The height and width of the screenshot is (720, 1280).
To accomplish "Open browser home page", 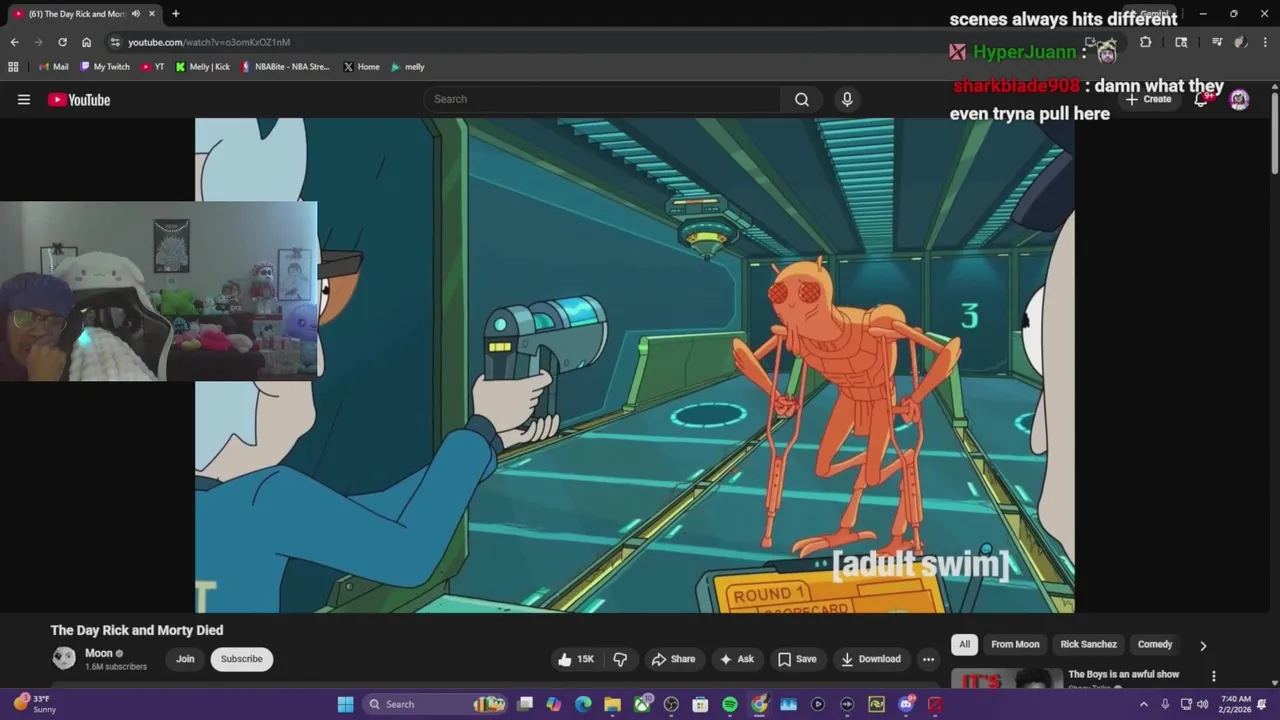I will point(86,42).
